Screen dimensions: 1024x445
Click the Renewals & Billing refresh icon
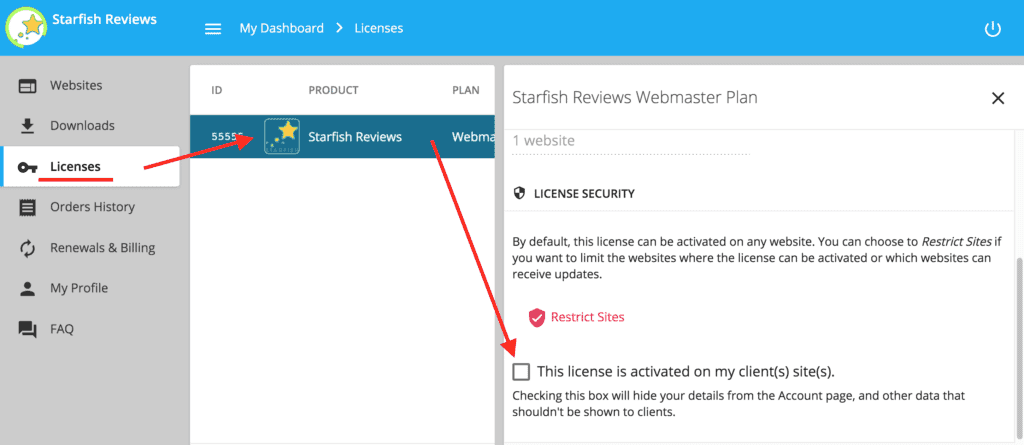[27, 248]
